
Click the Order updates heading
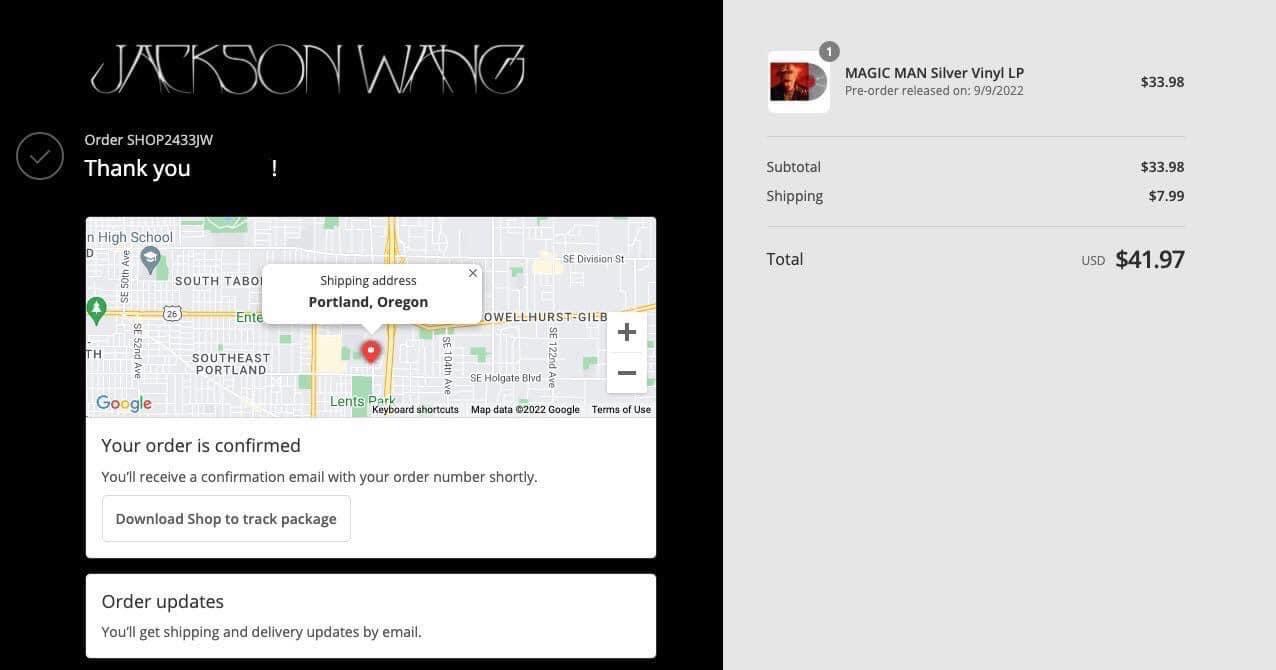tap(163, 601)
